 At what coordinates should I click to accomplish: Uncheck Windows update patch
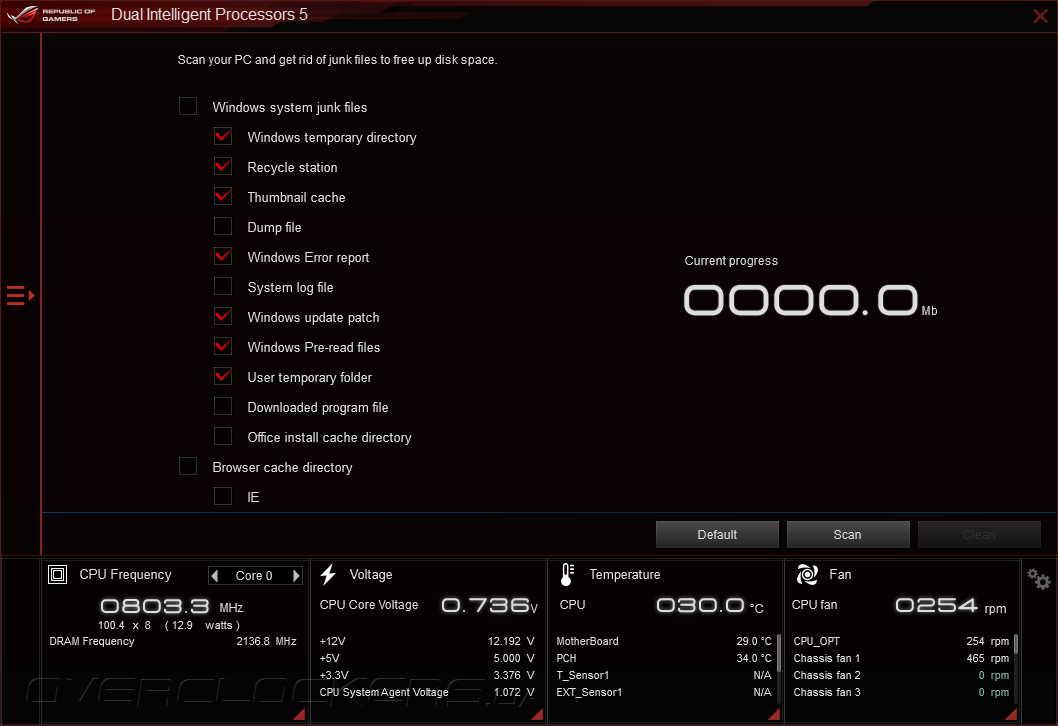pos(223,316)
